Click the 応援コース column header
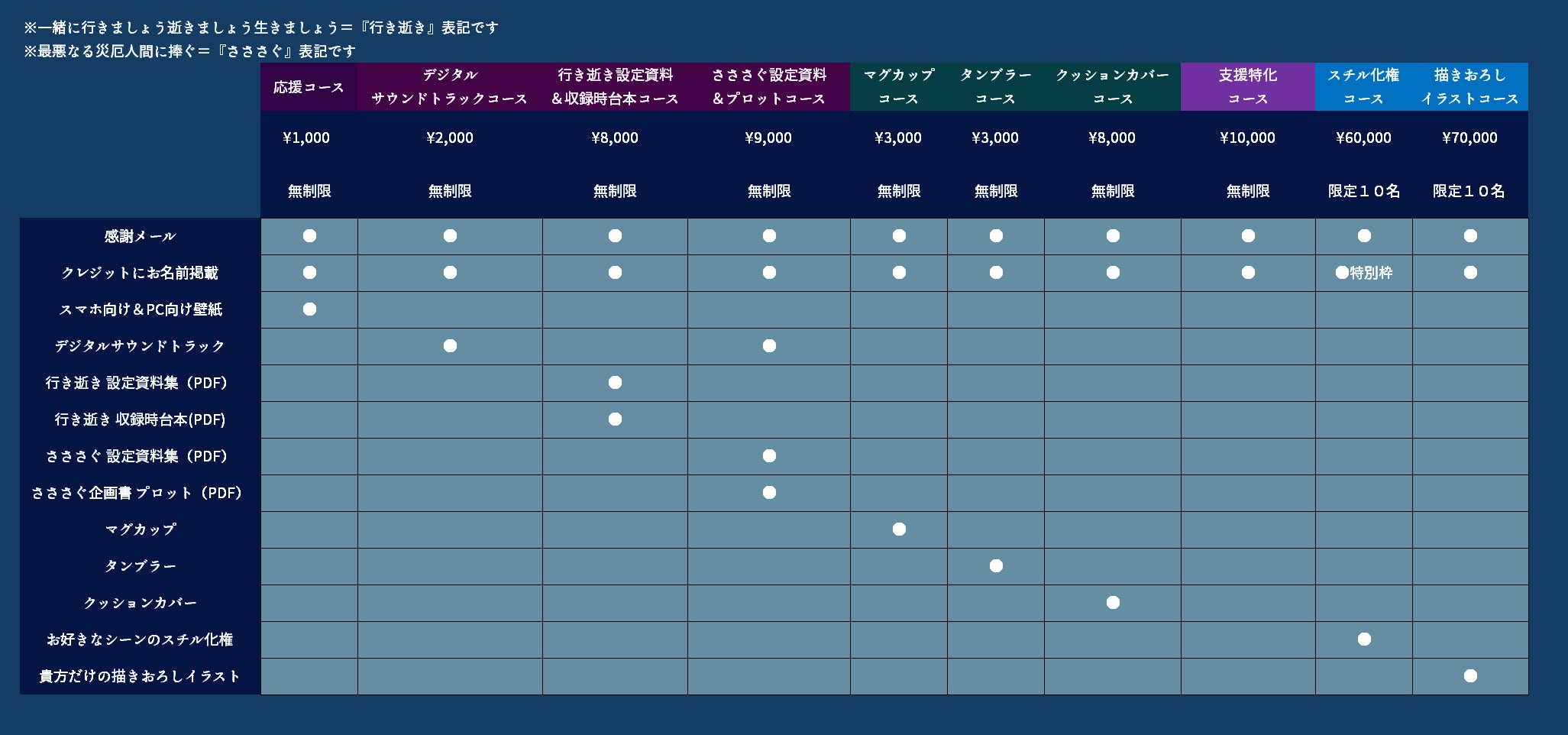Viewport: 1568px width, 735px height. click(309, 87)
